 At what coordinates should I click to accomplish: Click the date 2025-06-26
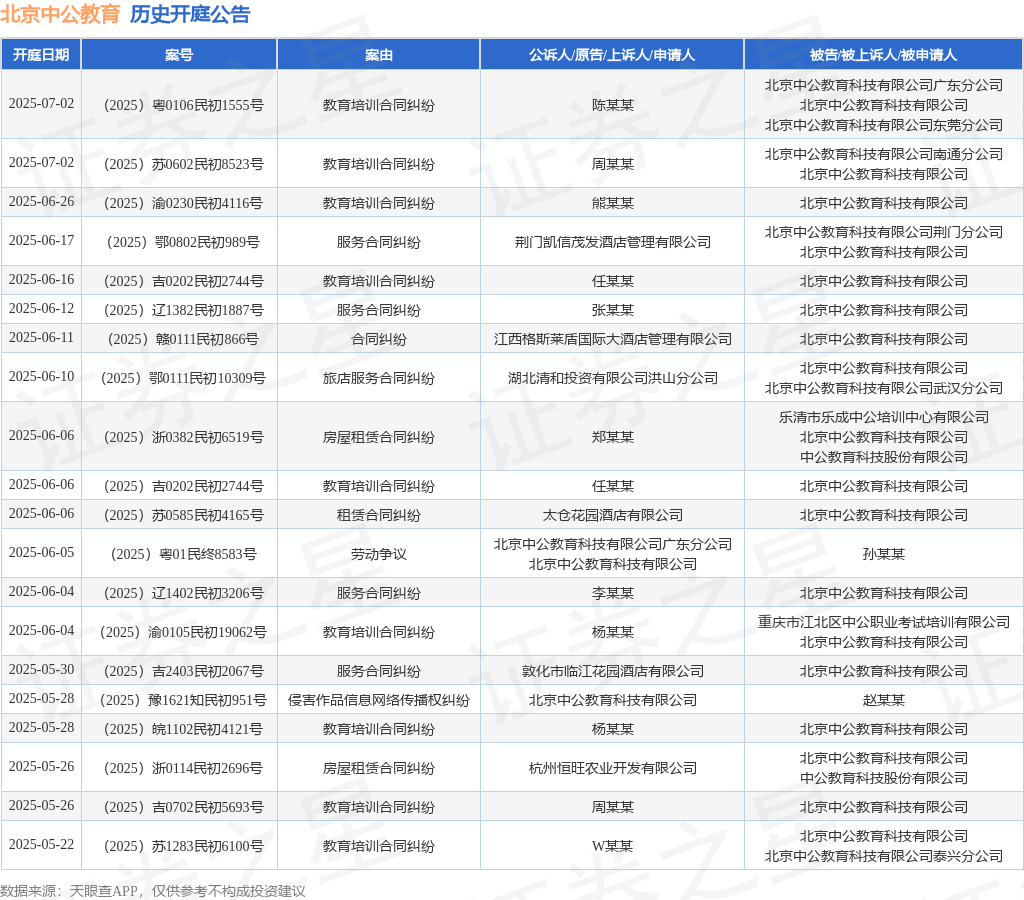[x=41, y=201]
